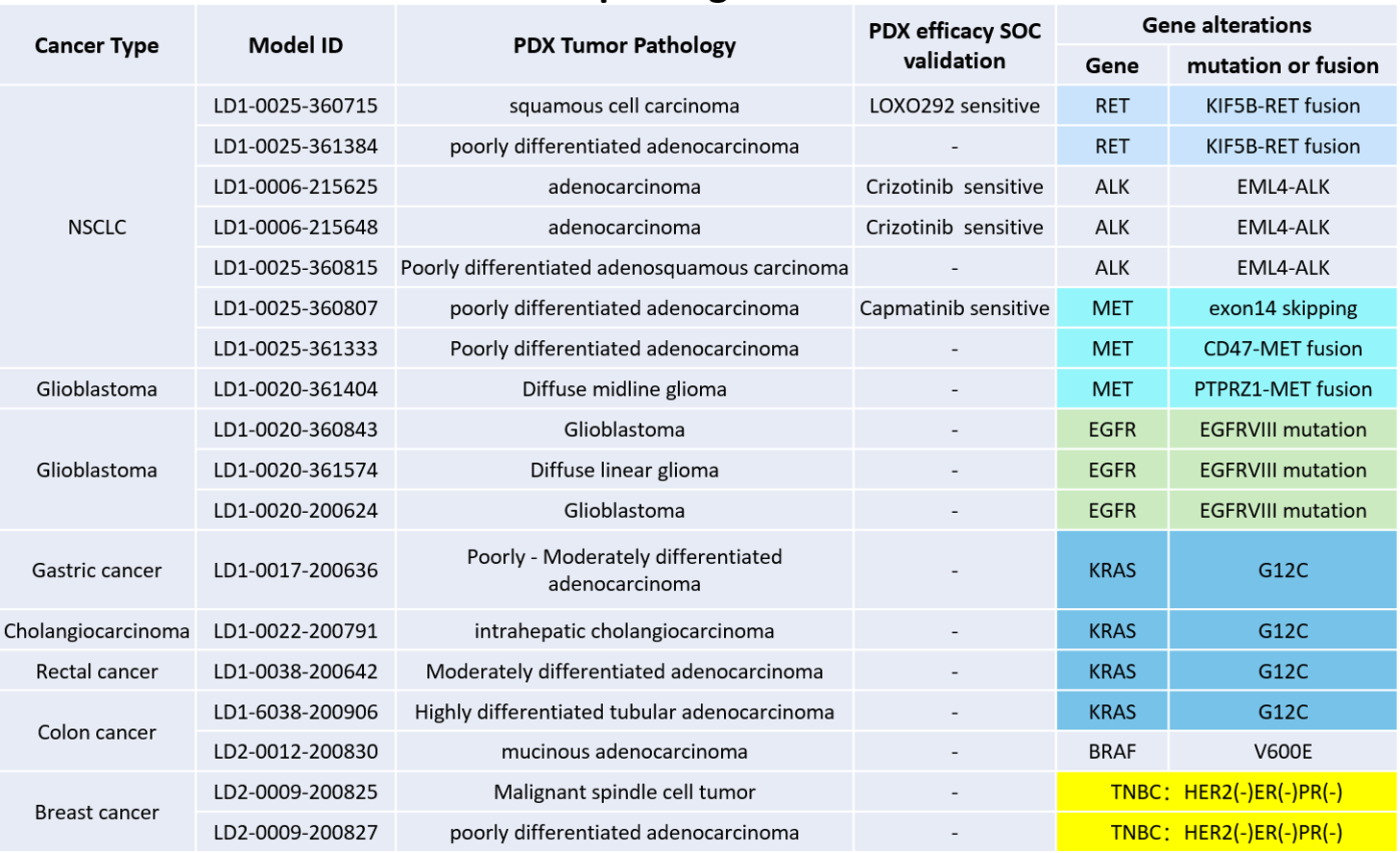1400x853 pixels.
Task: Select the LOXO292 sensitive cell
Action: pos(954,106)
